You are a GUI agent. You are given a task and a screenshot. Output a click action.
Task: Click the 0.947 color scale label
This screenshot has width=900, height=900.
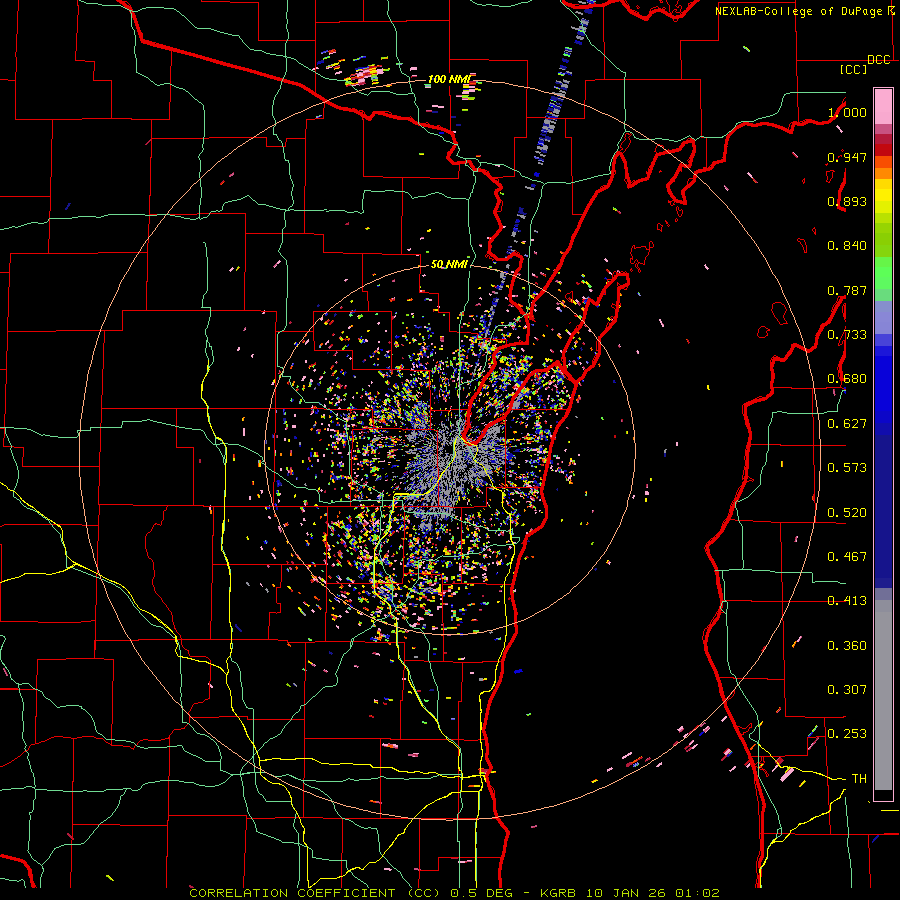[x=847, y=157]
